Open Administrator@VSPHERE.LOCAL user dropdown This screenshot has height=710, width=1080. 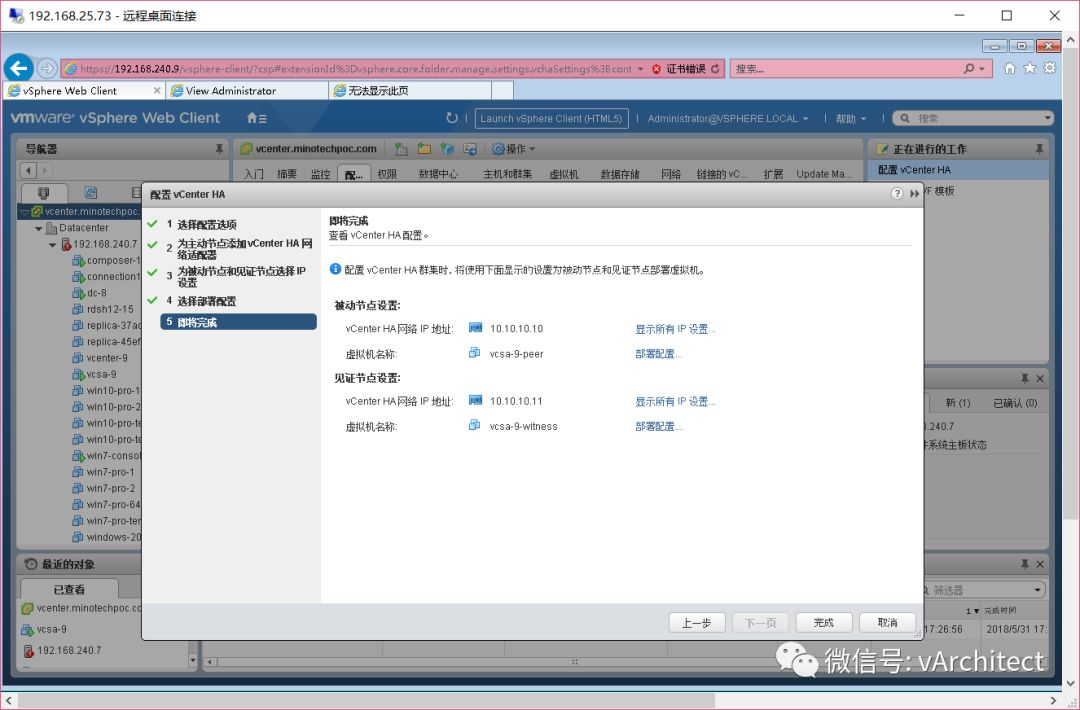tap(728, 118)
